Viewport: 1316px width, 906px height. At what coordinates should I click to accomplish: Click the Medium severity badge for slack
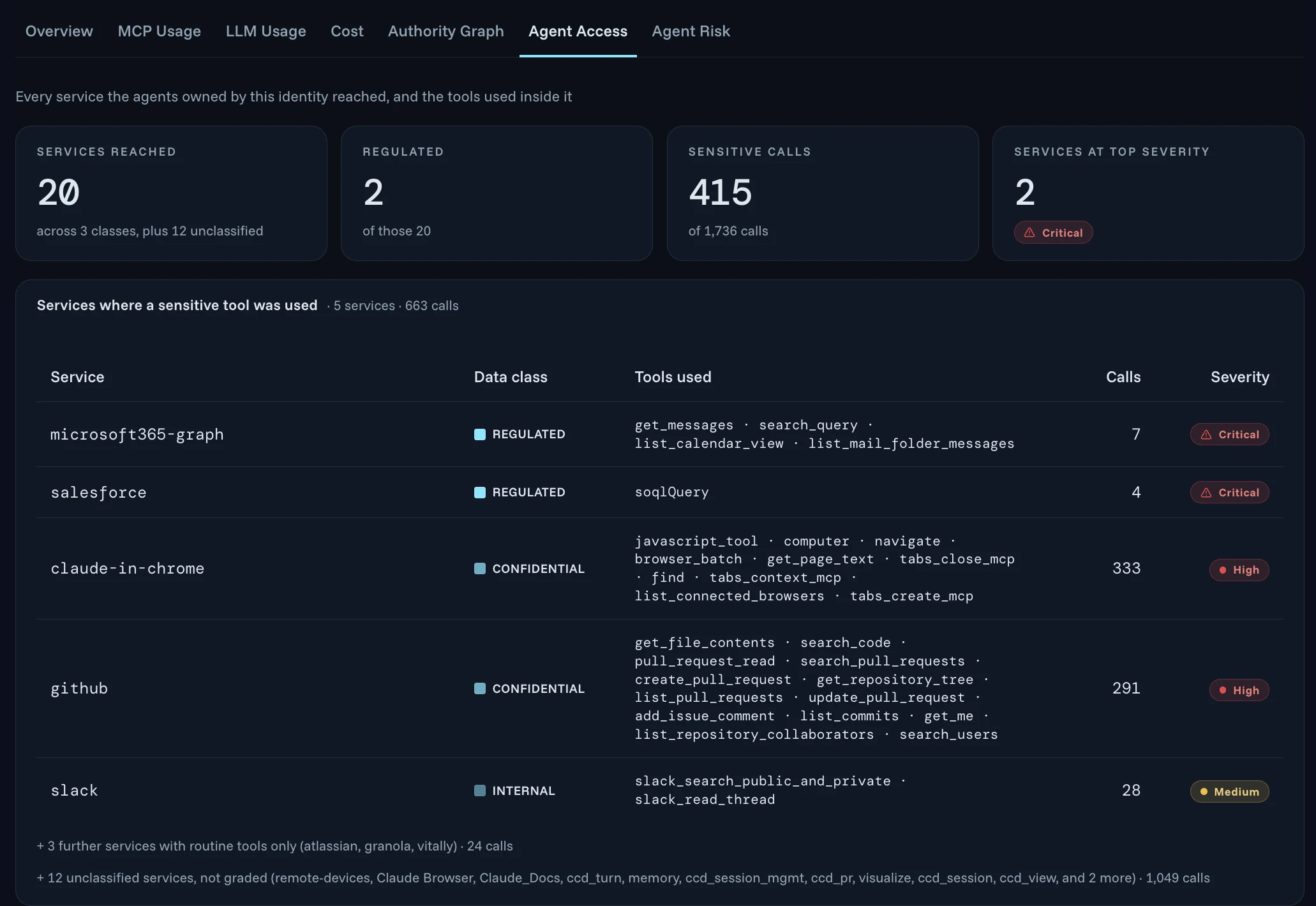1229,792
